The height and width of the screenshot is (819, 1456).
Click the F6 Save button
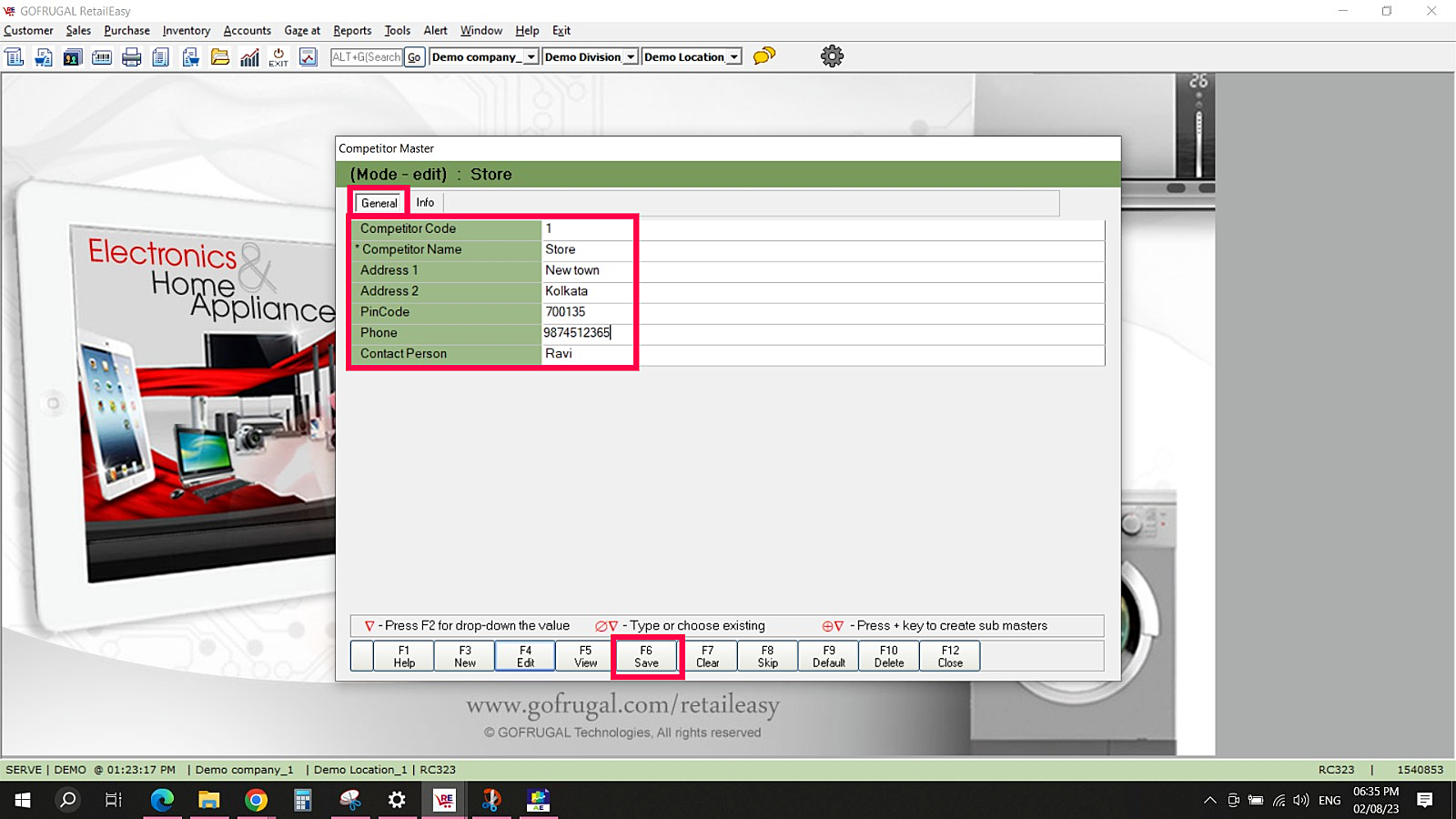click(x=646, y=656)
